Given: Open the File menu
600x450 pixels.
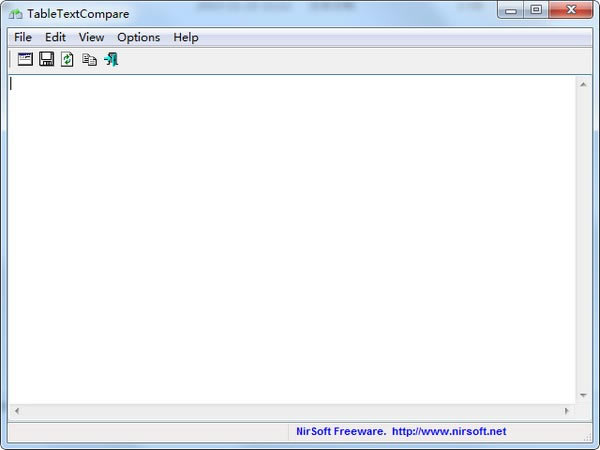Looking at the screenshot, I should tap(23, 37).
